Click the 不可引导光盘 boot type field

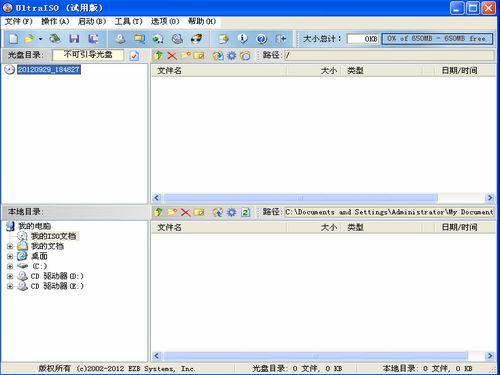coord(88,55)
